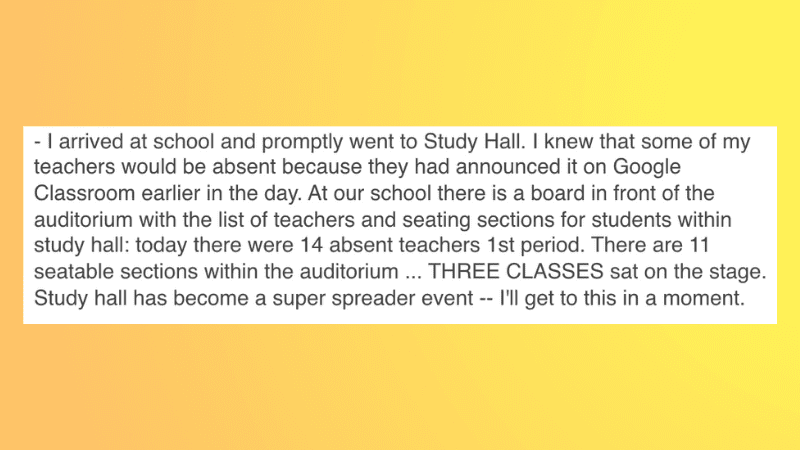Click the number 11 after "There are"

pos(700,245)
